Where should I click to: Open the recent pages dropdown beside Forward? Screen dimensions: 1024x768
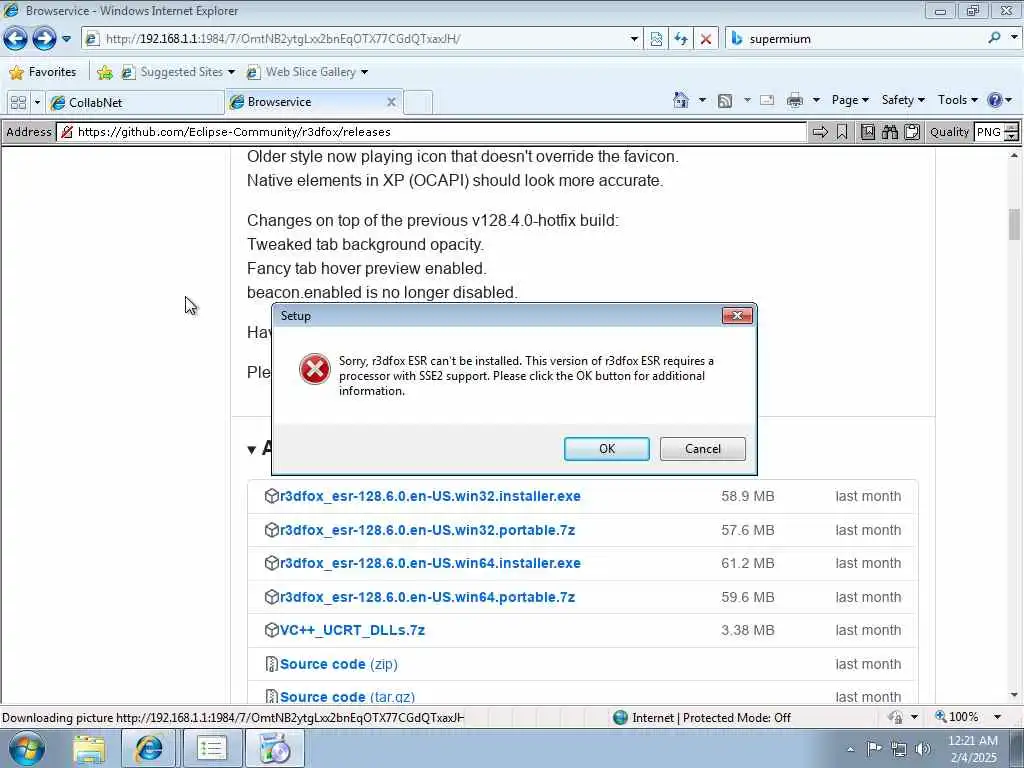[x=66, y=39]
